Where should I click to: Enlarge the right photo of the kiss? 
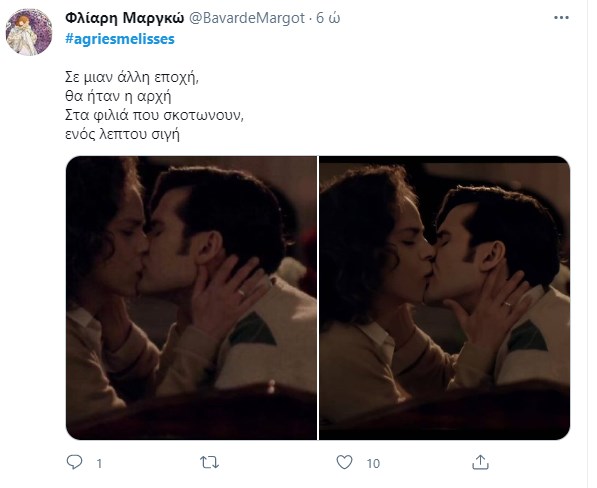pos(445,298)
